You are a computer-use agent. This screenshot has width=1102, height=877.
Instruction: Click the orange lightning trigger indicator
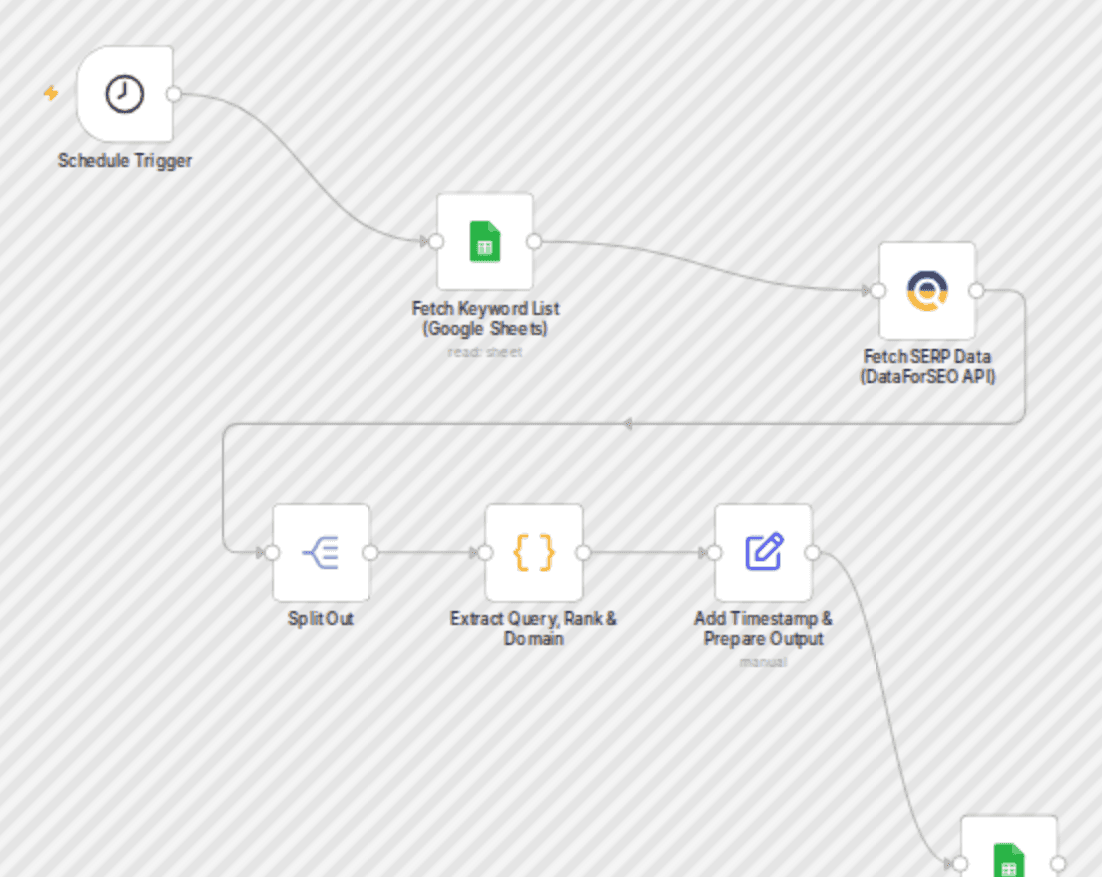point(51,93)
